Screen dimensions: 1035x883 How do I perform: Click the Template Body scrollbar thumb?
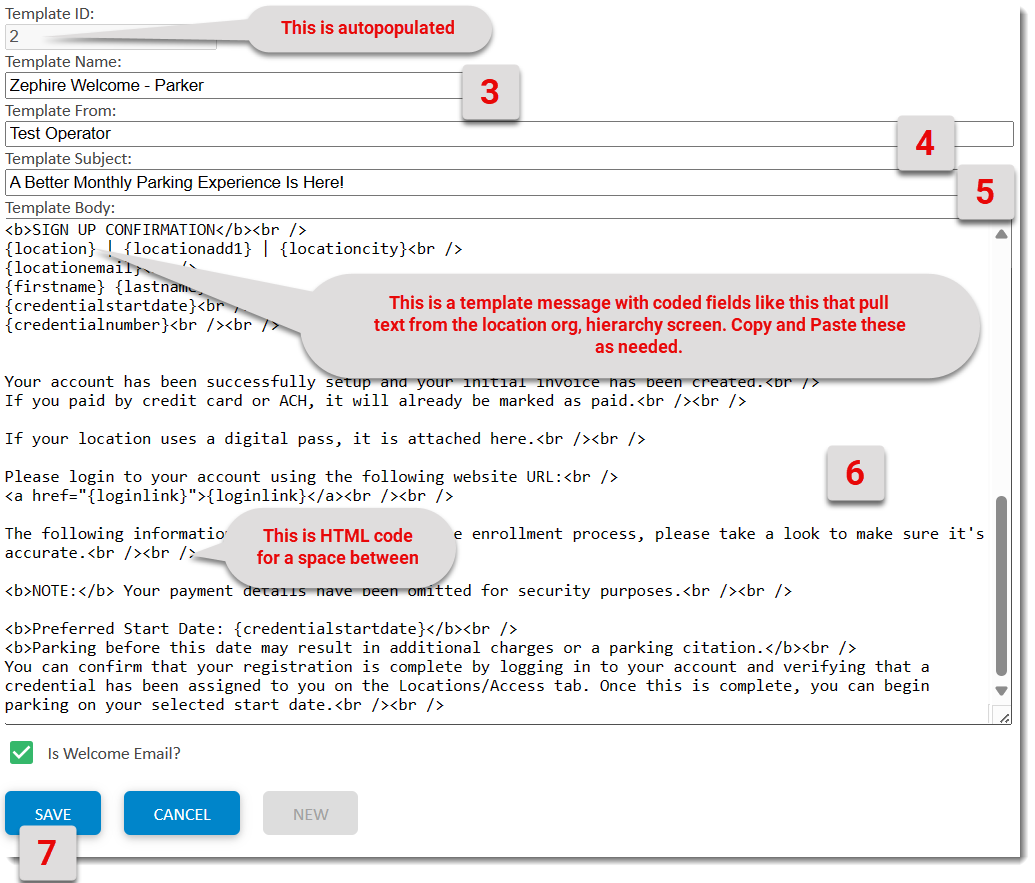click(x=1001, y=586)
